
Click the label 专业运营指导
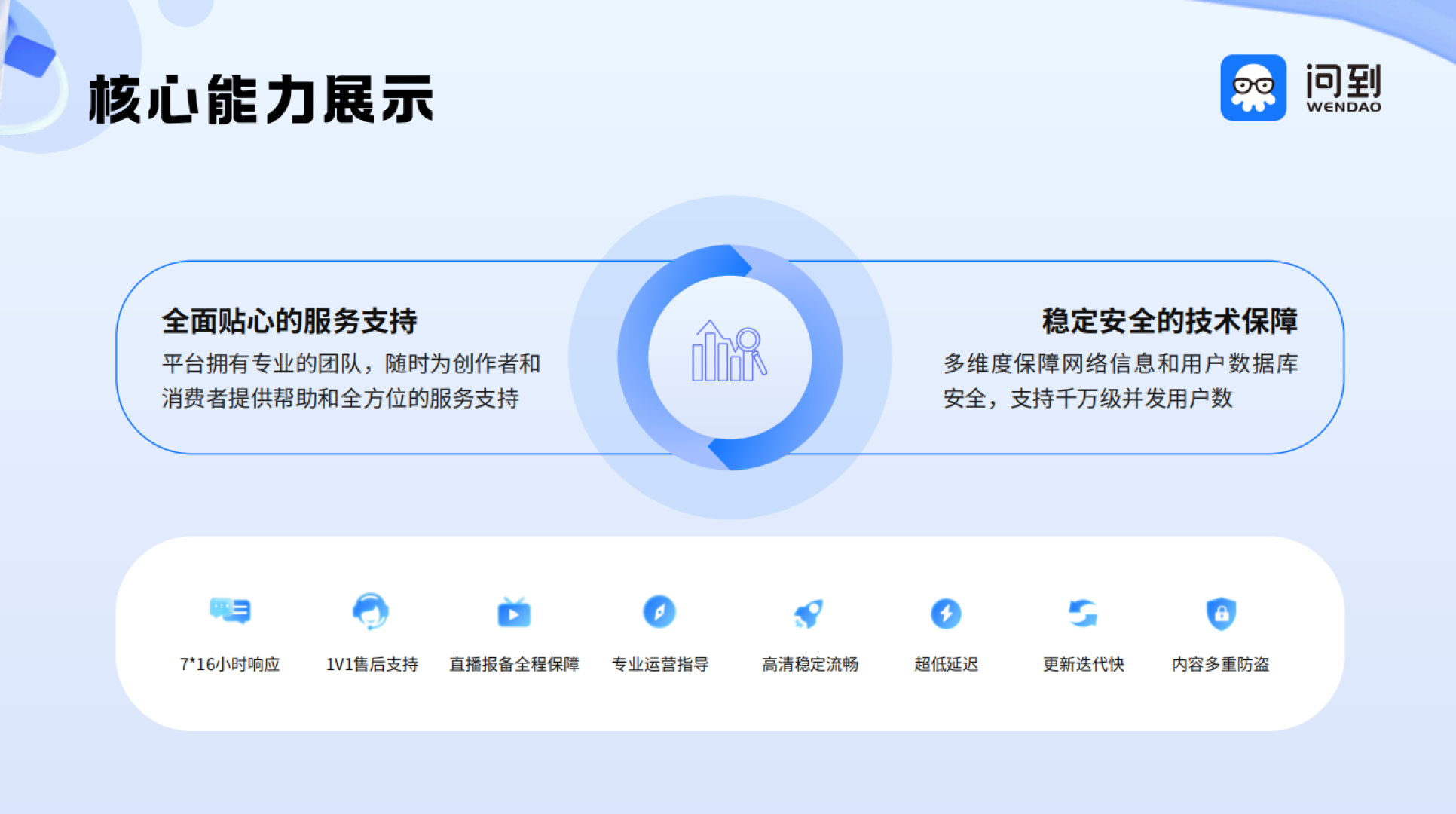(660, 664)
